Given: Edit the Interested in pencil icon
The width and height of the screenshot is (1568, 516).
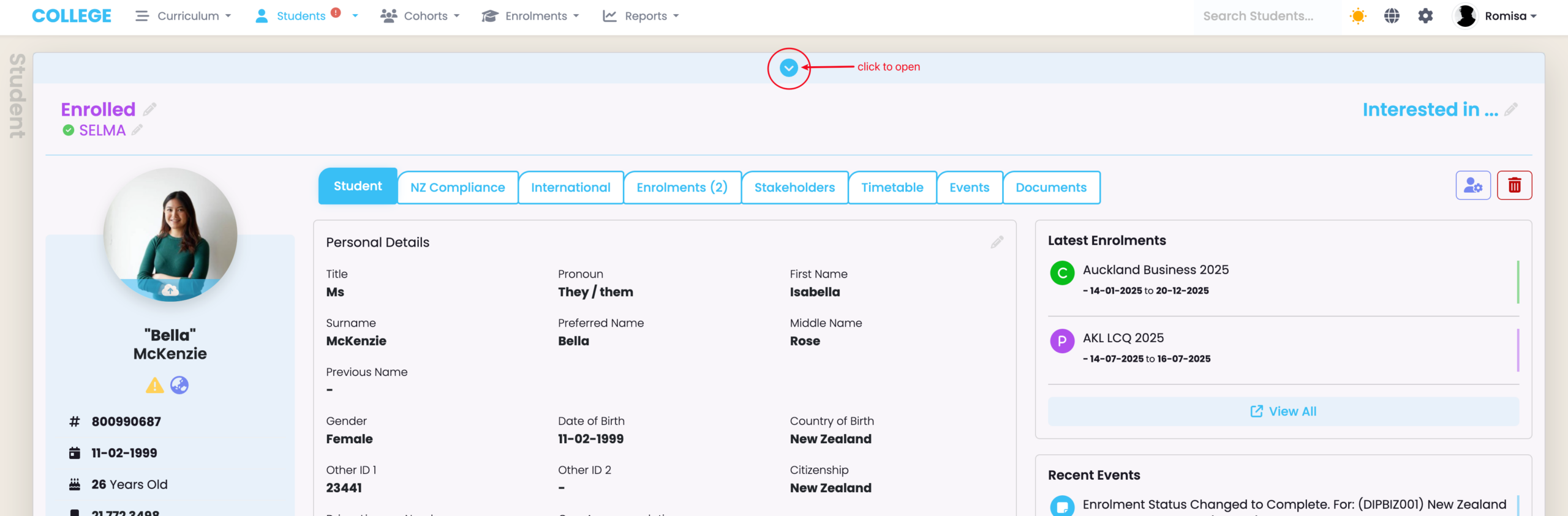Looking at the screenshot, I should pos(1511,110).
